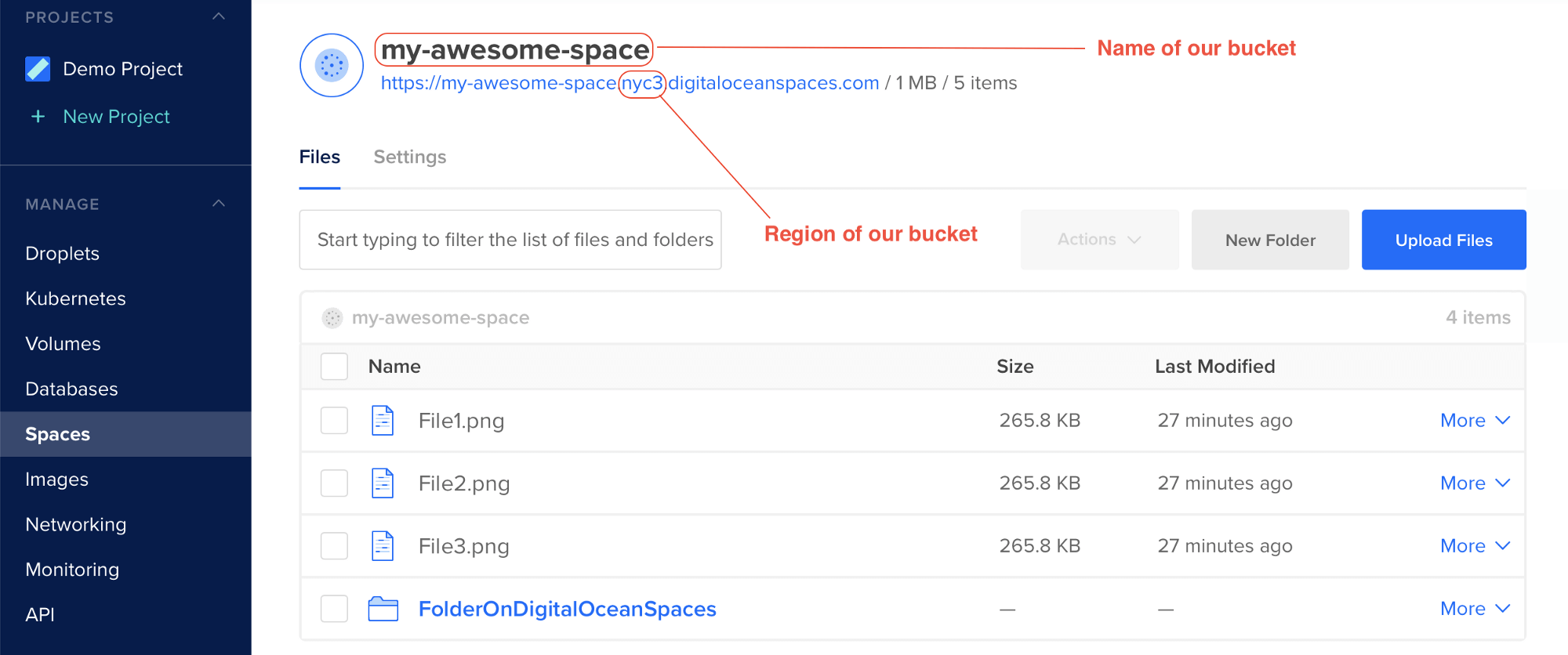Click the small breadcrumb space icon
The height and width of the screenshot is (655, 1568).
tap(332, 317)
